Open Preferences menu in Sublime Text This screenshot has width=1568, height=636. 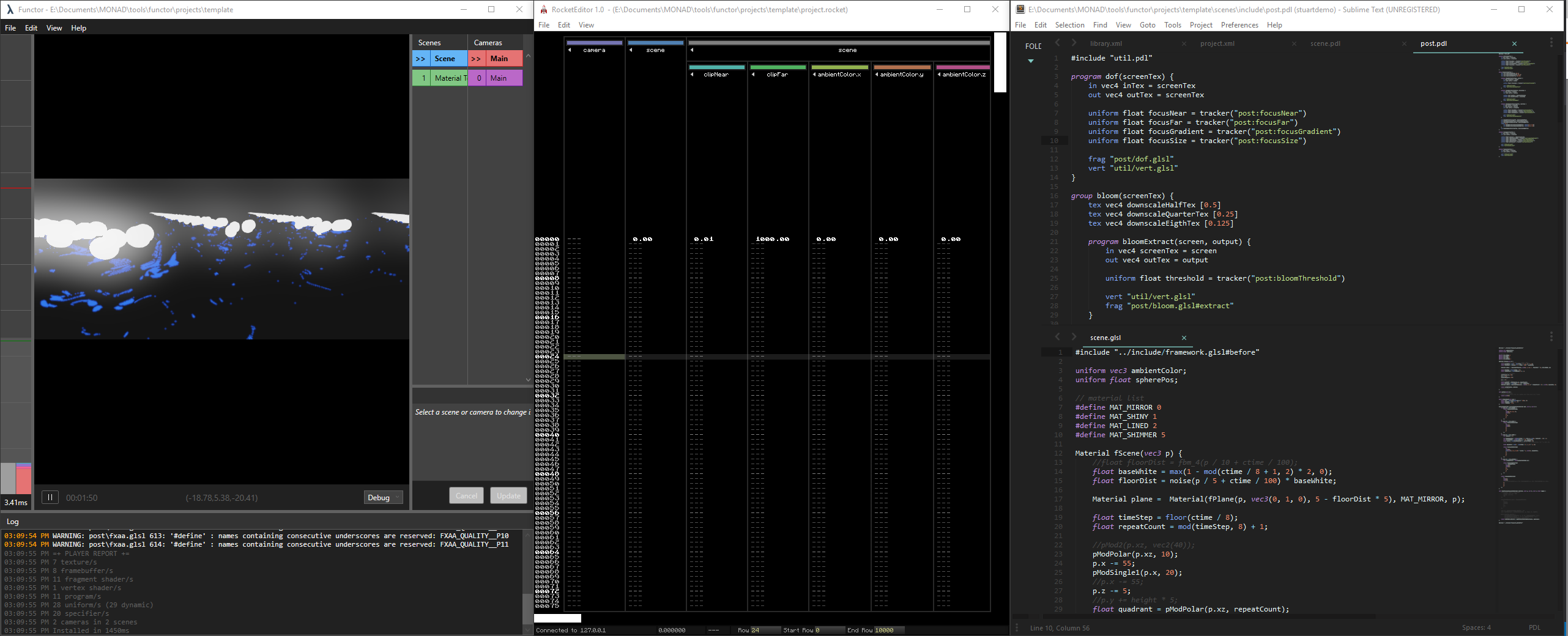[x=1239, y=25]
